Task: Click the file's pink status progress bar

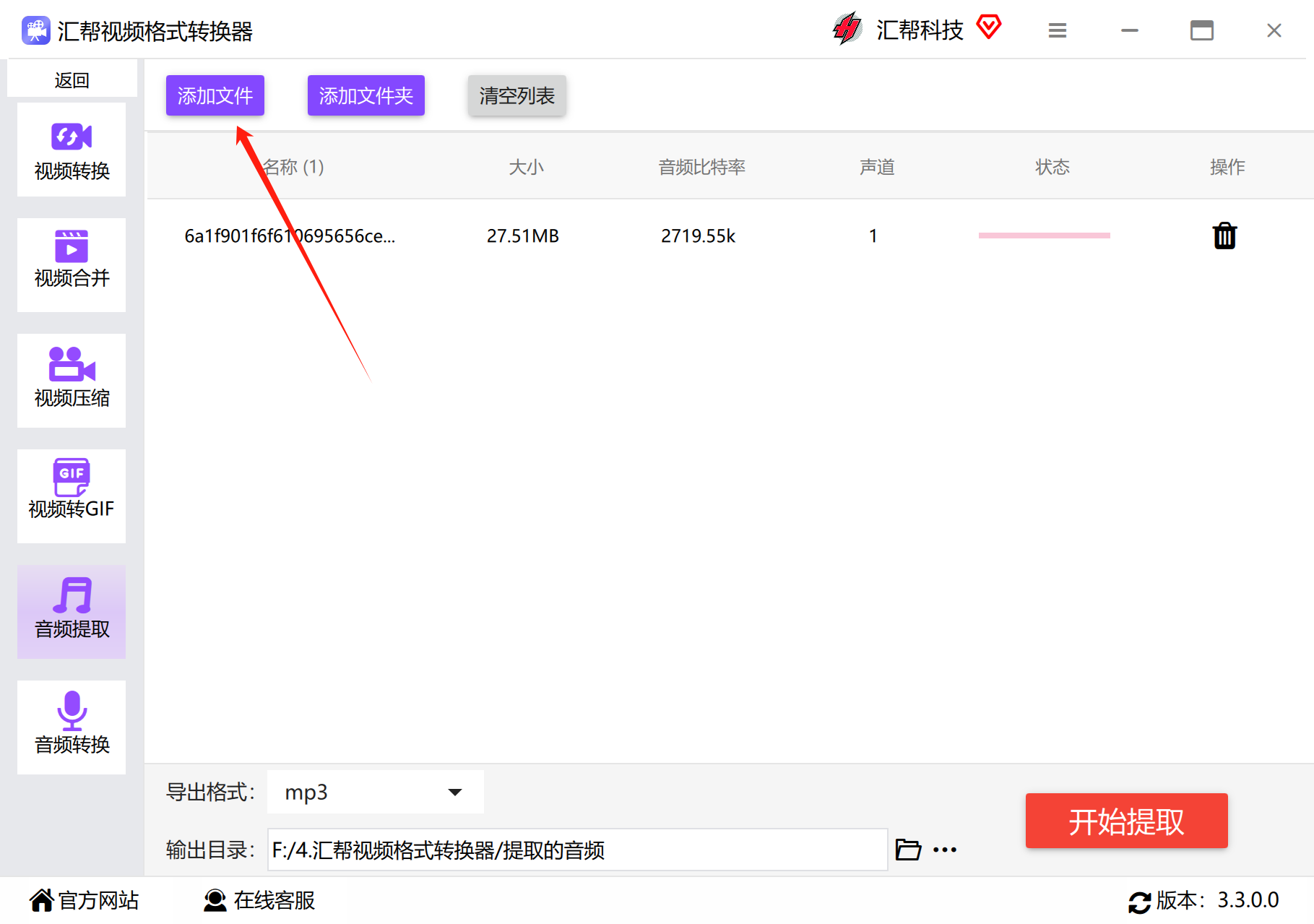Action: 1045,236
